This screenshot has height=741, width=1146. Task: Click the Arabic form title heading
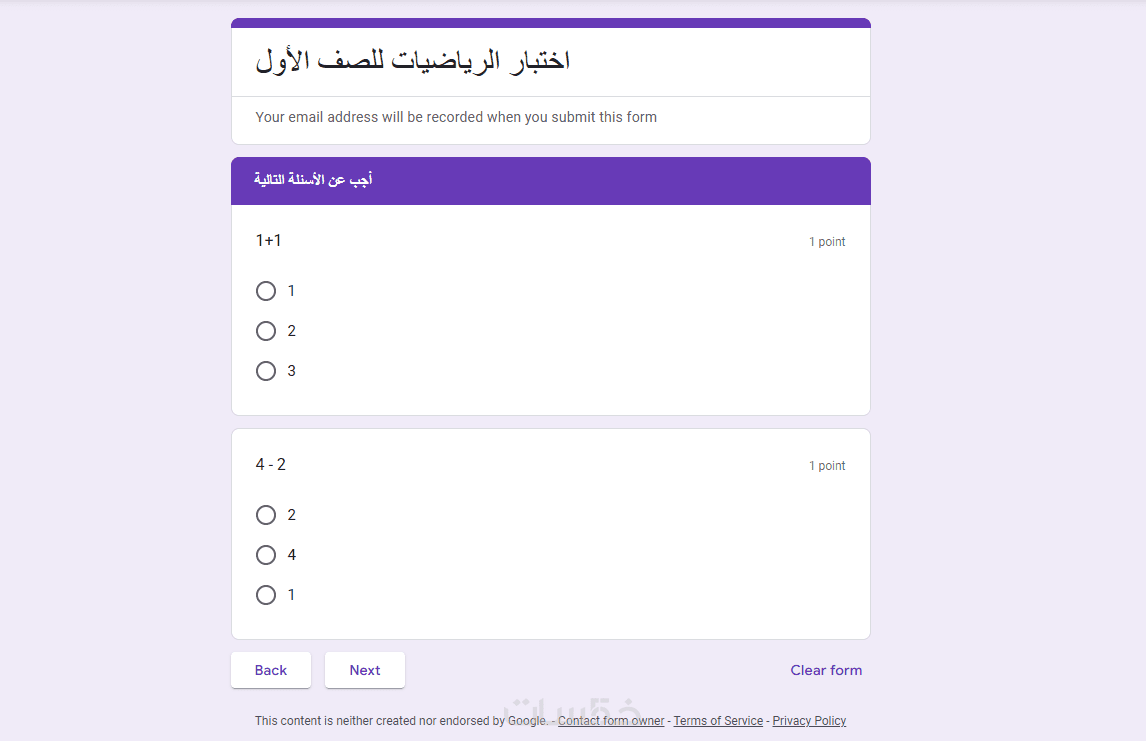coord(413,61)
